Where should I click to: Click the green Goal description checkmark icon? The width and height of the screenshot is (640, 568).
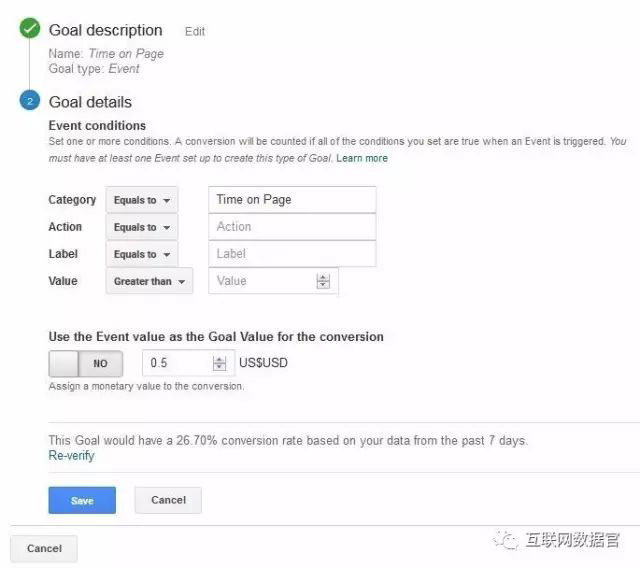31,30
